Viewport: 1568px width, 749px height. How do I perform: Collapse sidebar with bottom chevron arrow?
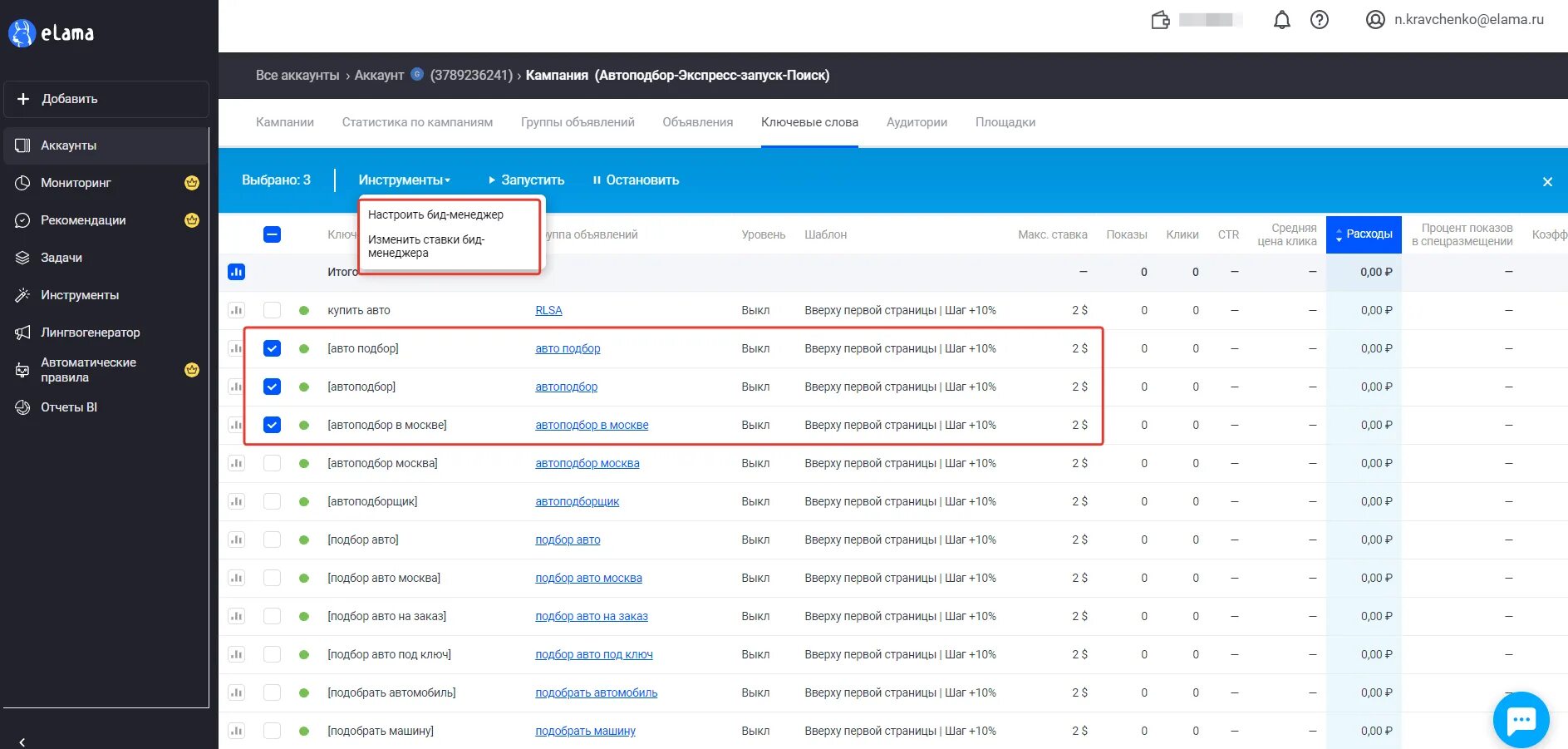(x=22, y=742)
